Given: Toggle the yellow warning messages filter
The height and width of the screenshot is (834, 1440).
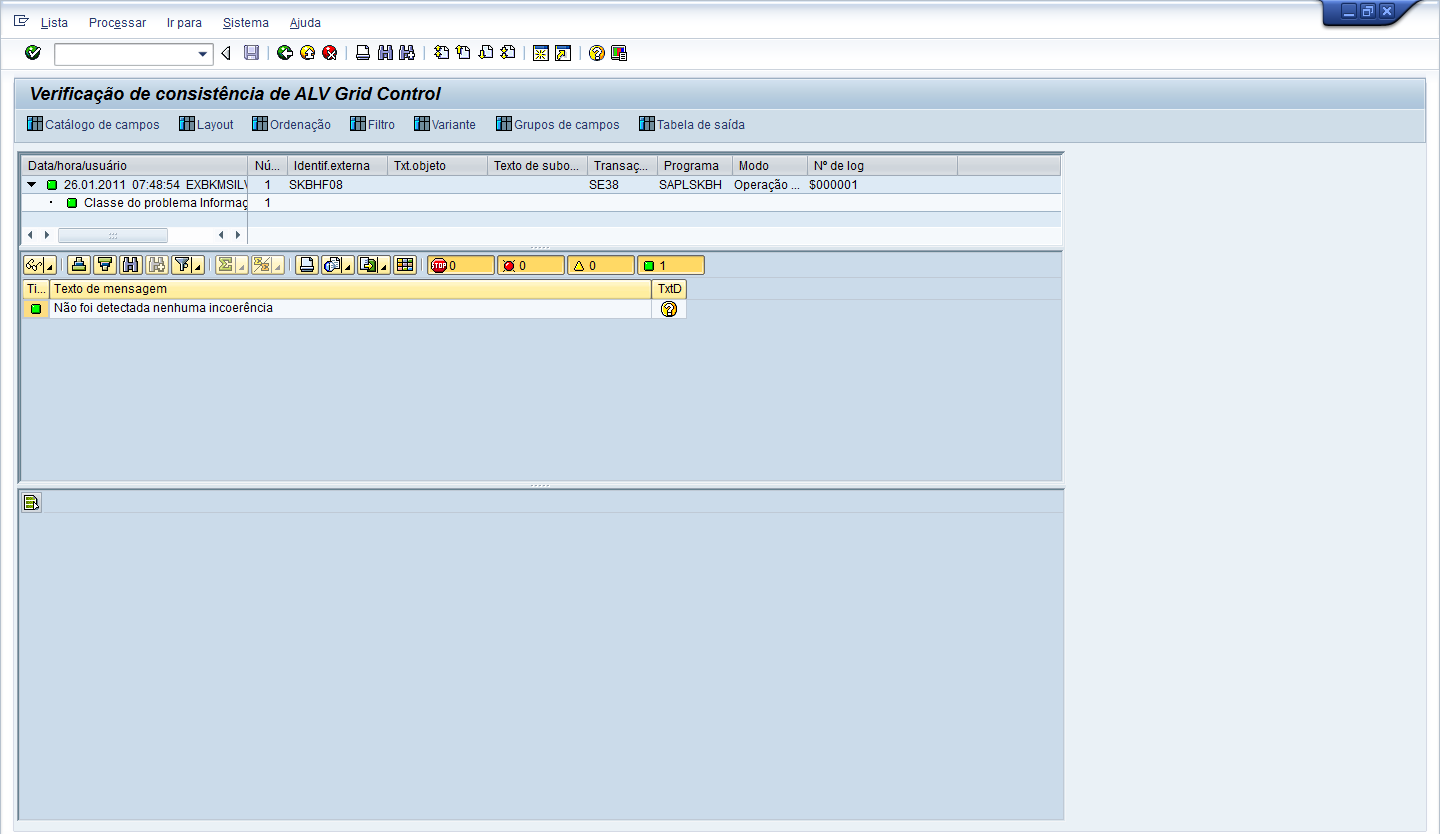Looking at the screenshot, I should pyautogui.click(x=600, y=265).
